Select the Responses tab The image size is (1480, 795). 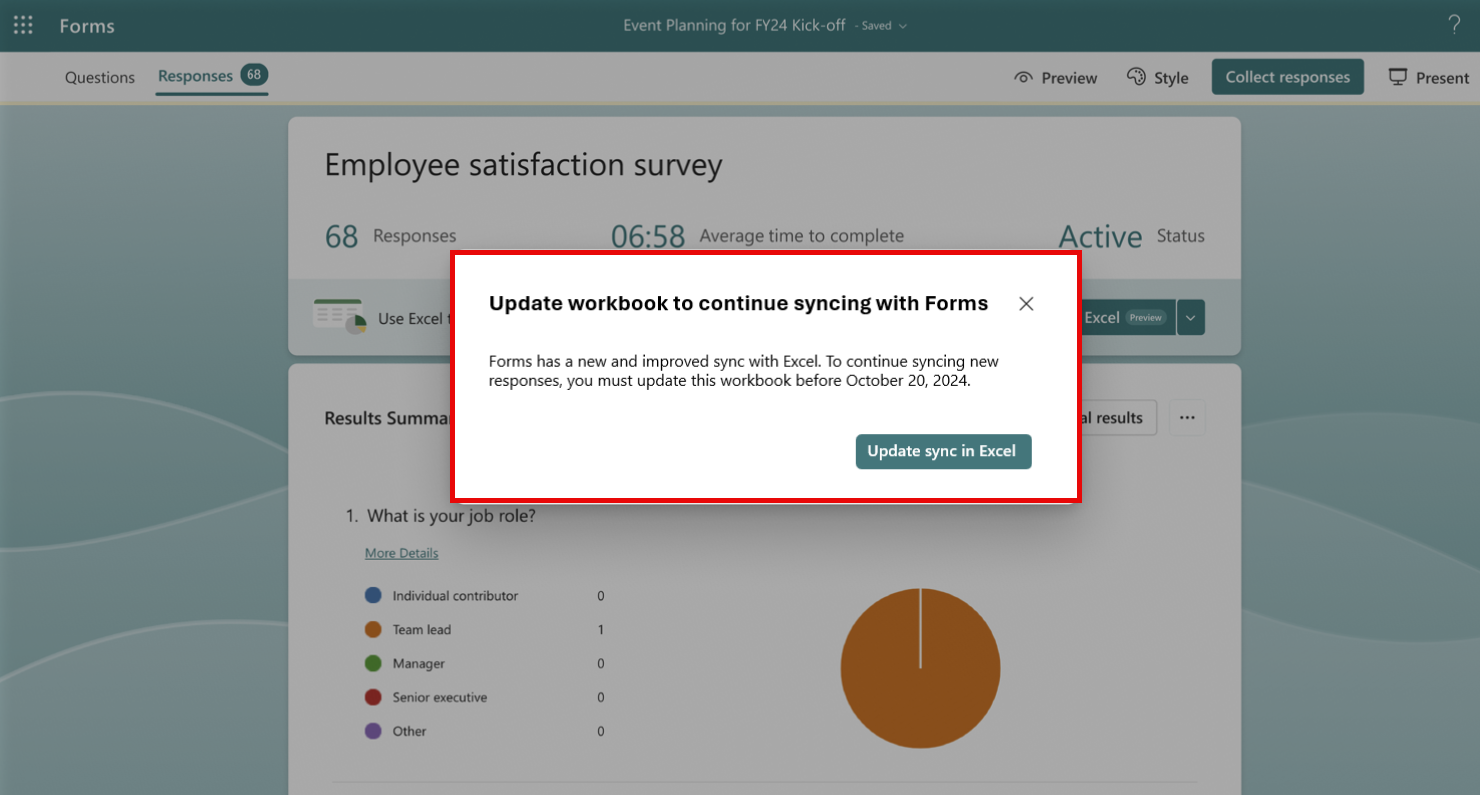click(195, 77)
